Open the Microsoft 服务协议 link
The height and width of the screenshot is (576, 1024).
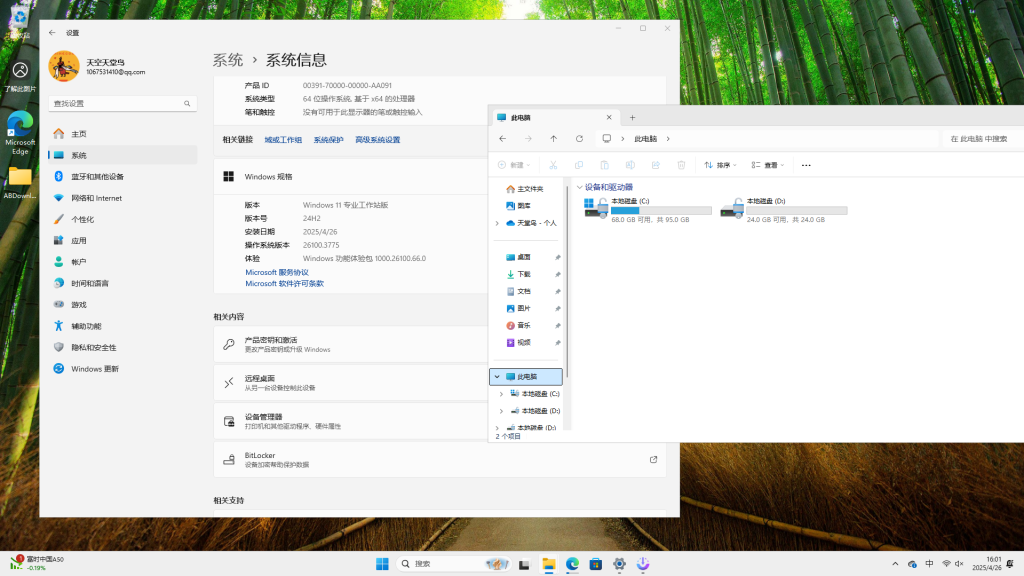coord(277,272)
